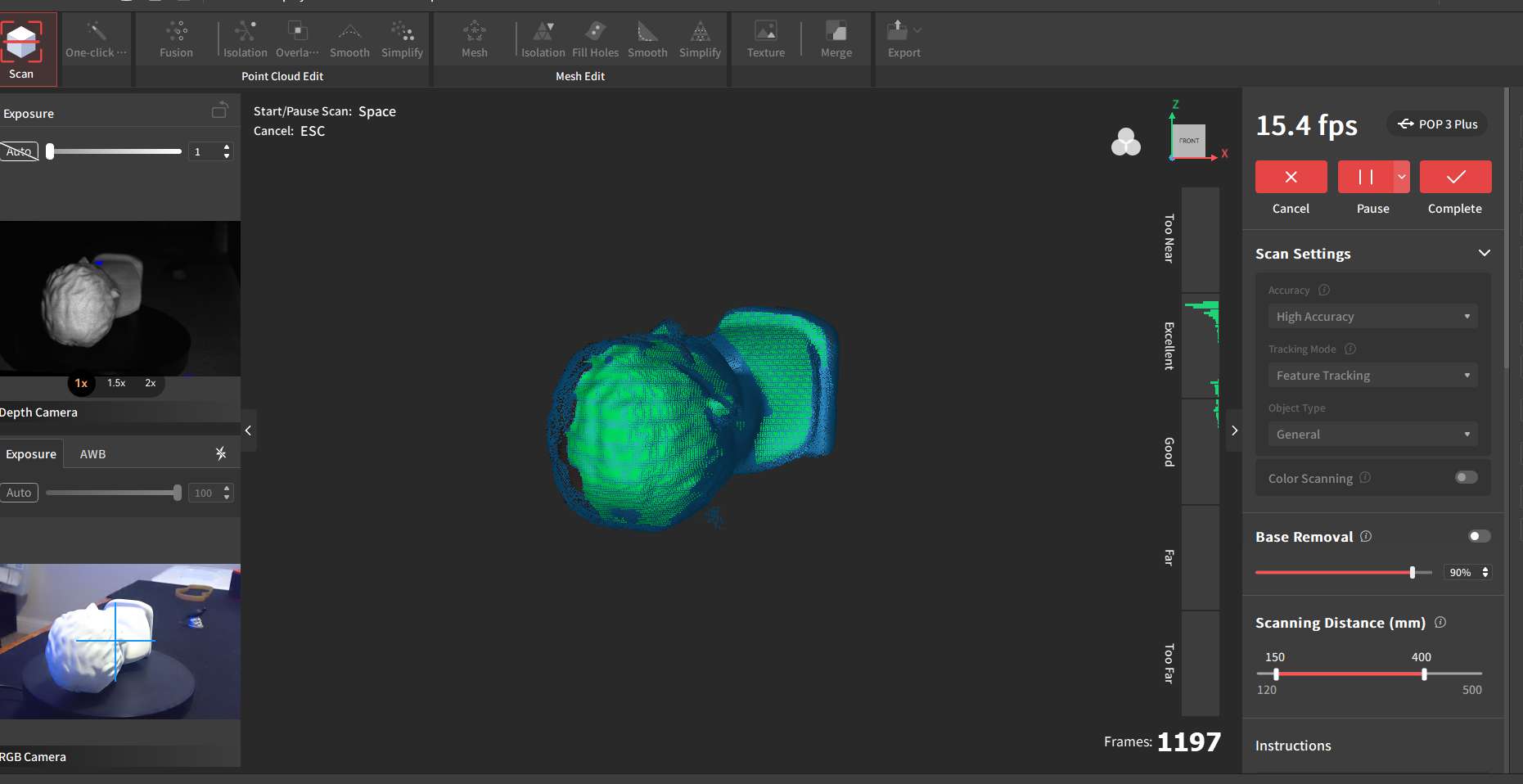Click the Texture icon
Viewport: 1523px width, 784px height.
[x=764, y=38]
